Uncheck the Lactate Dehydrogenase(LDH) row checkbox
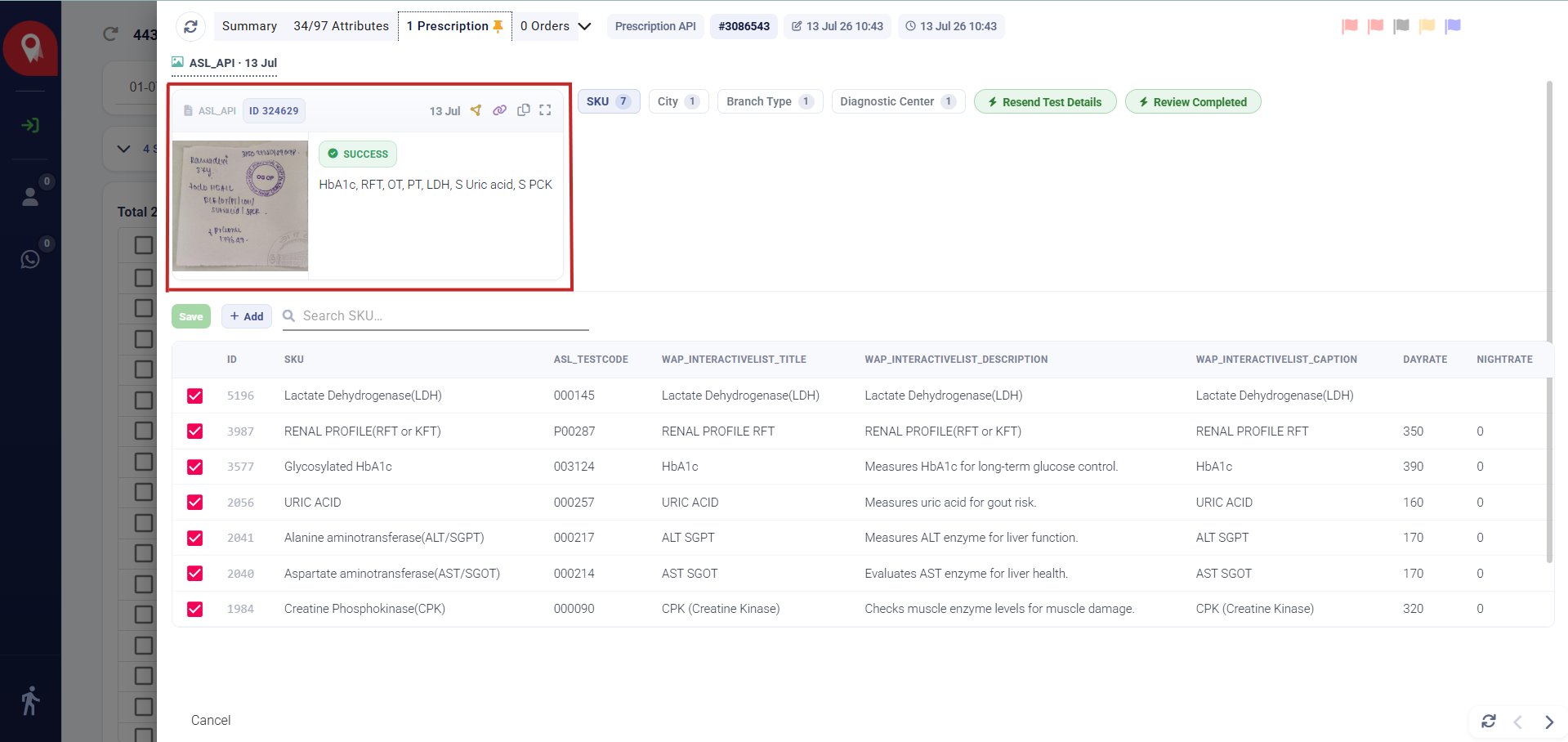 194,396
